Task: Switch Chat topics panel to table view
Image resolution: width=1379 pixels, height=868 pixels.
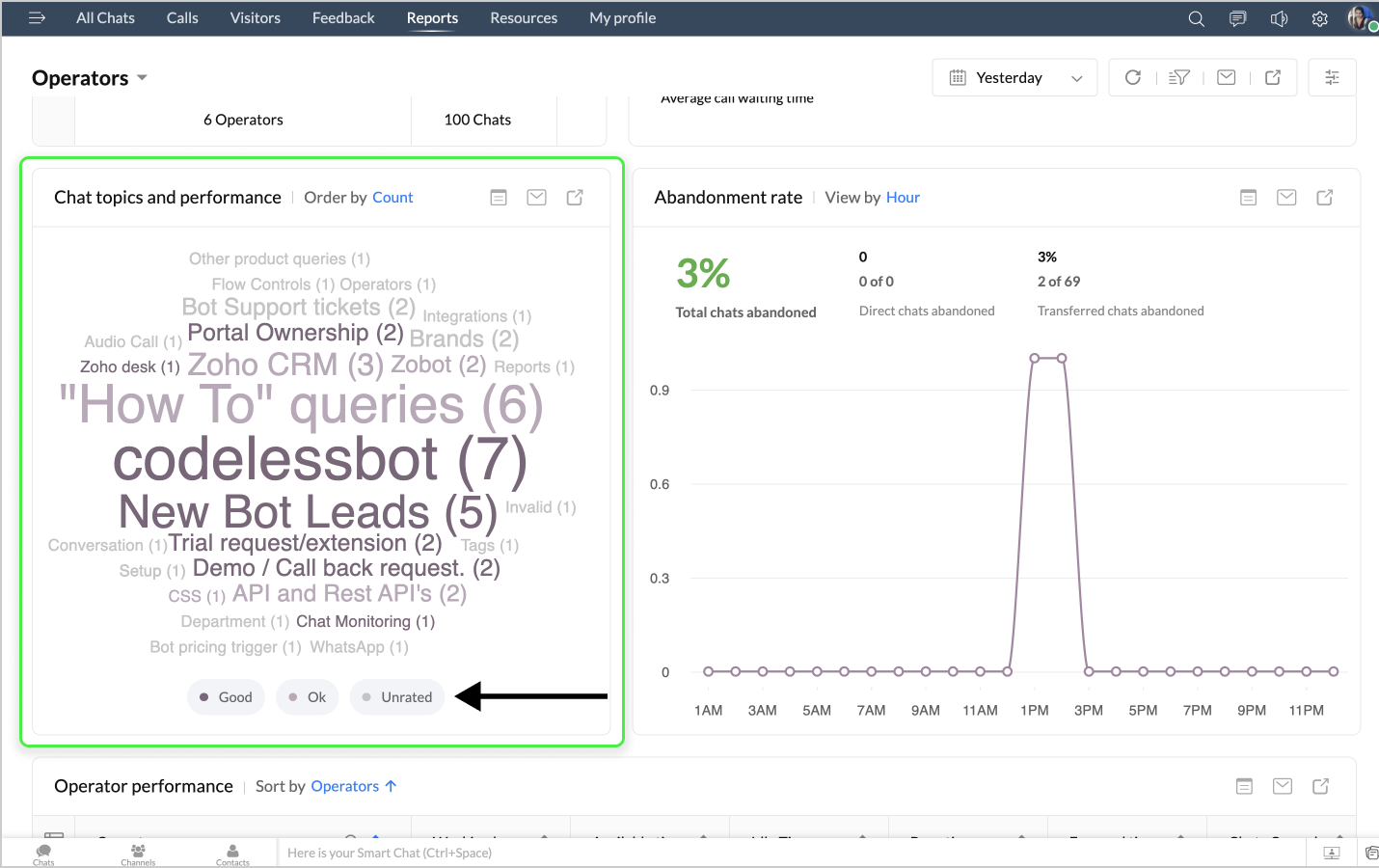Action: (x=499, y=198)
